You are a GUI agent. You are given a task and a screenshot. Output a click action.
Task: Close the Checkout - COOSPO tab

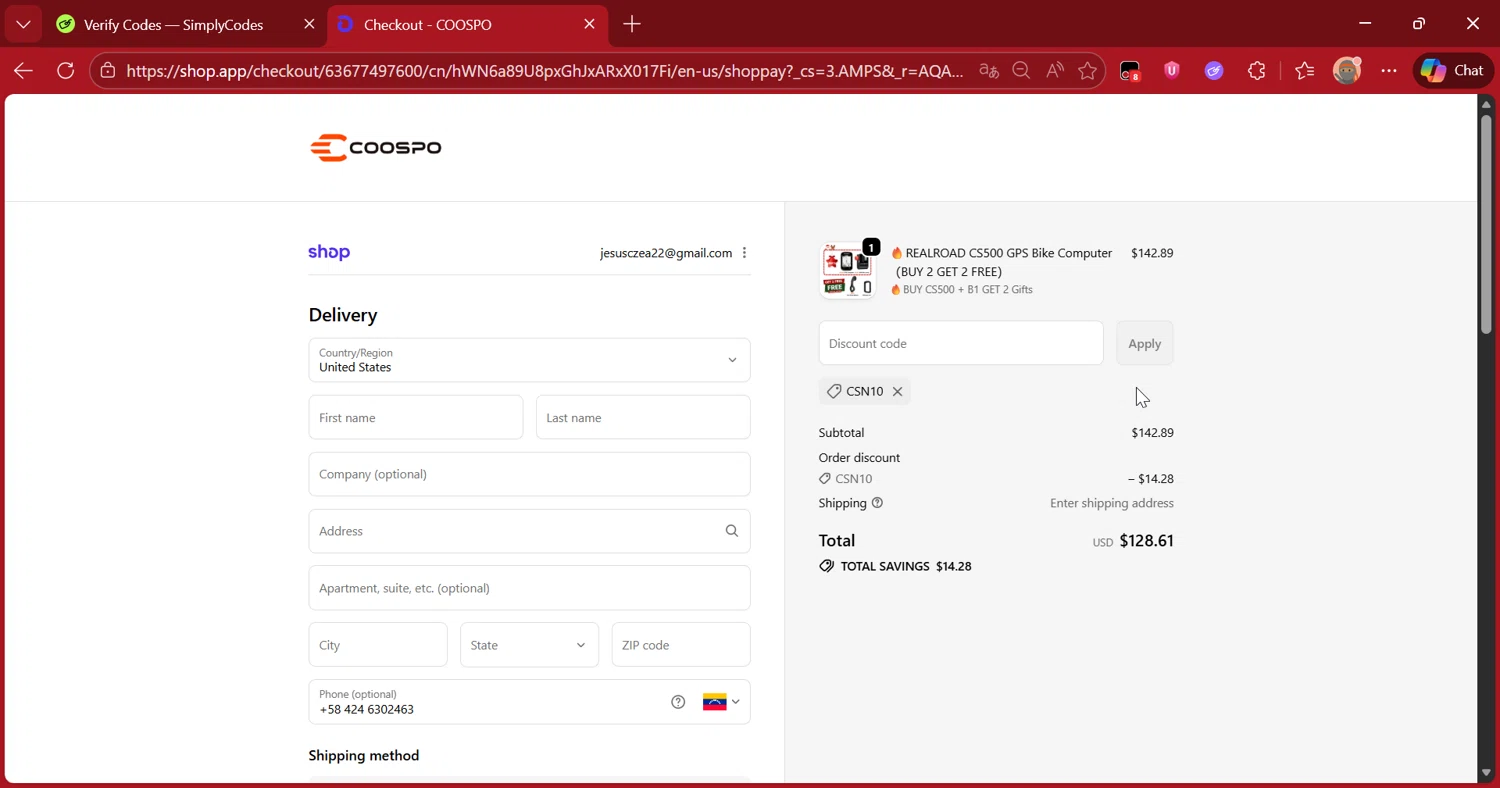click(589, 24)
